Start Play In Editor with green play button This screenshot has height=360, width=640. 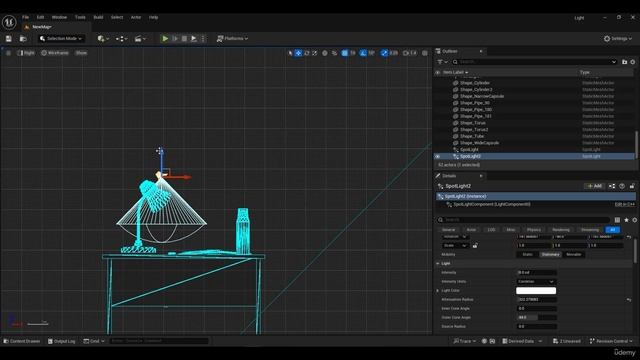click(x=165, y=38)
